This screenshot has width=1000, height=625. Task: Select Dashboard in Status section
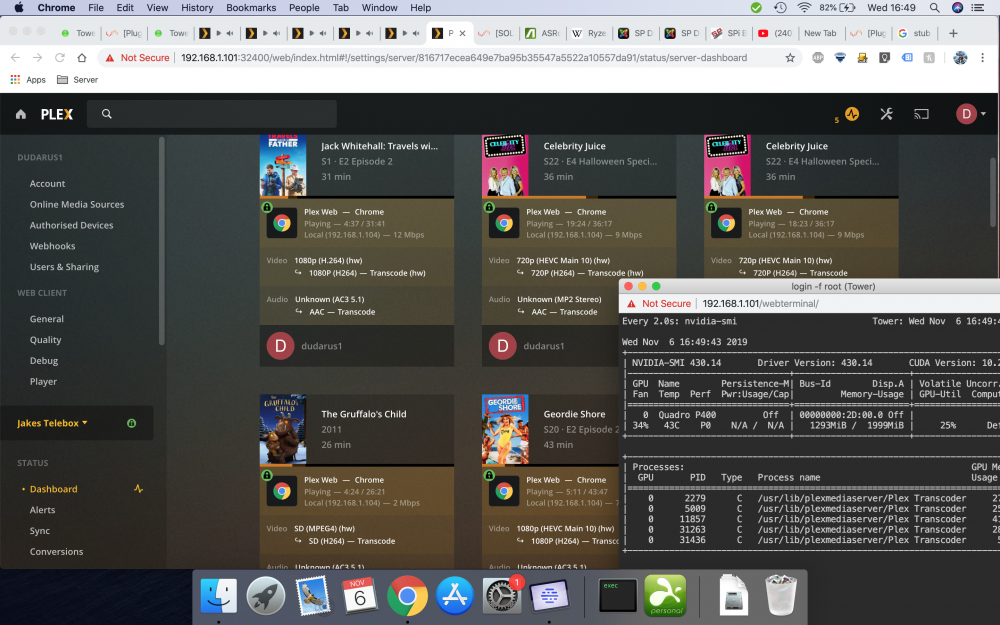pos(54,489)
